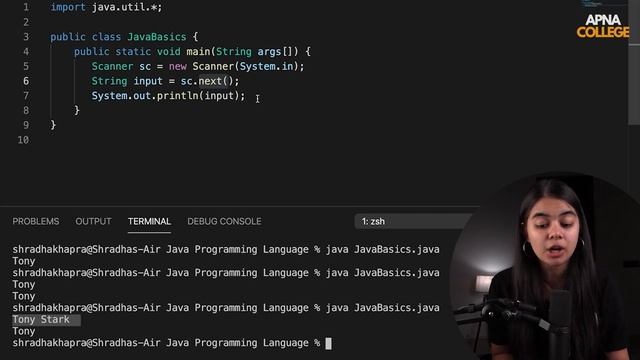Select the TERMINAL tab
This screenshot has width=640, height=360.
(x=149, y=221)
